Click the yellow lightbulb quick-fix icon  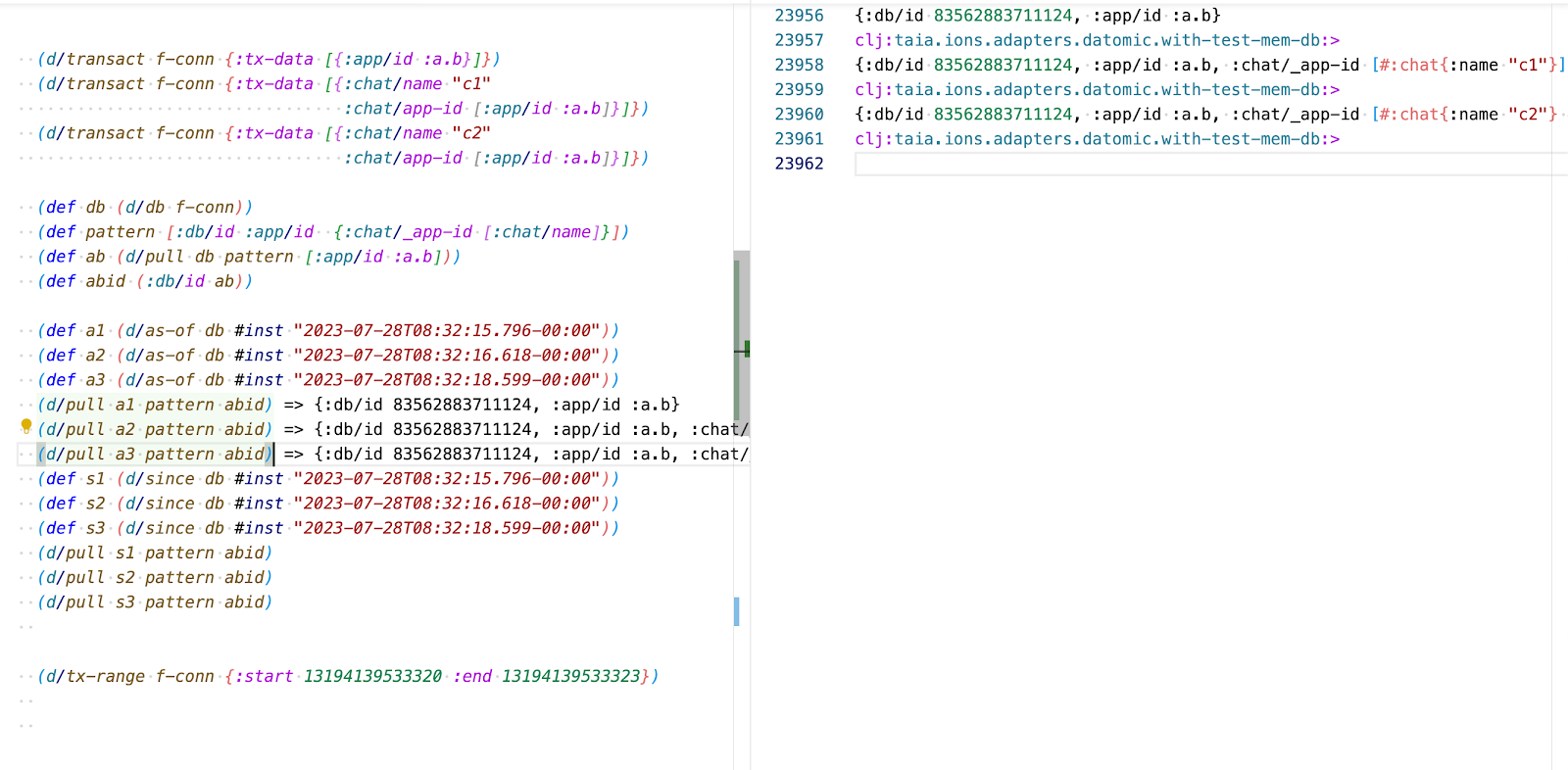coord(26,426)
